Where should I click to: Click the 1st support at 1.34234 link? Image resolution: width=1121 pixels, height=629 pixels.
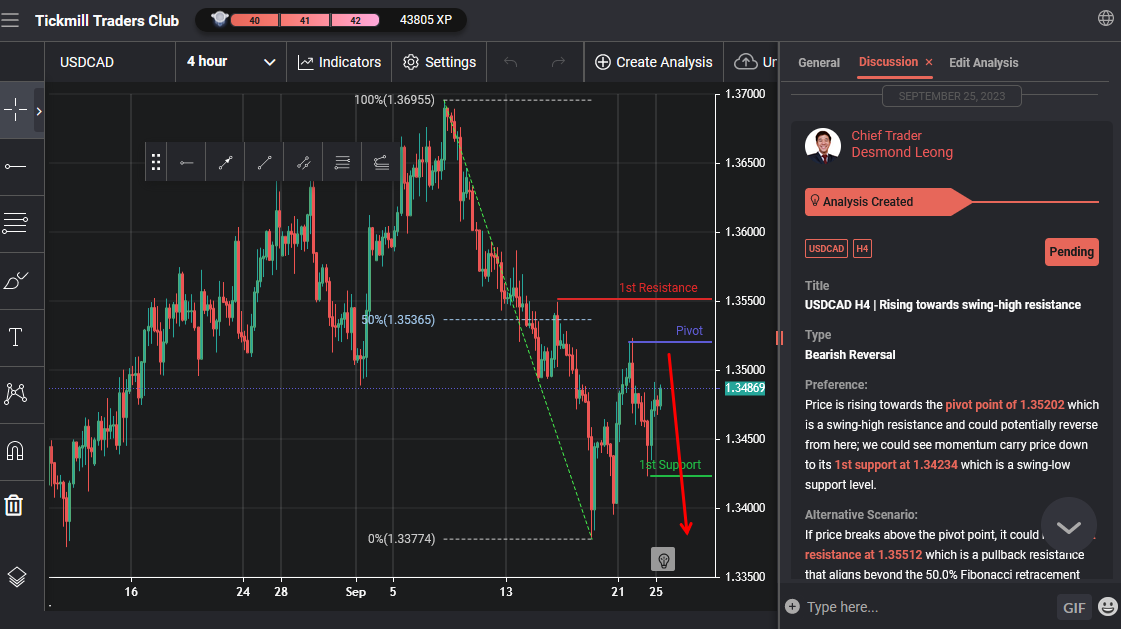pyautogui.click(x=896, y=465)
